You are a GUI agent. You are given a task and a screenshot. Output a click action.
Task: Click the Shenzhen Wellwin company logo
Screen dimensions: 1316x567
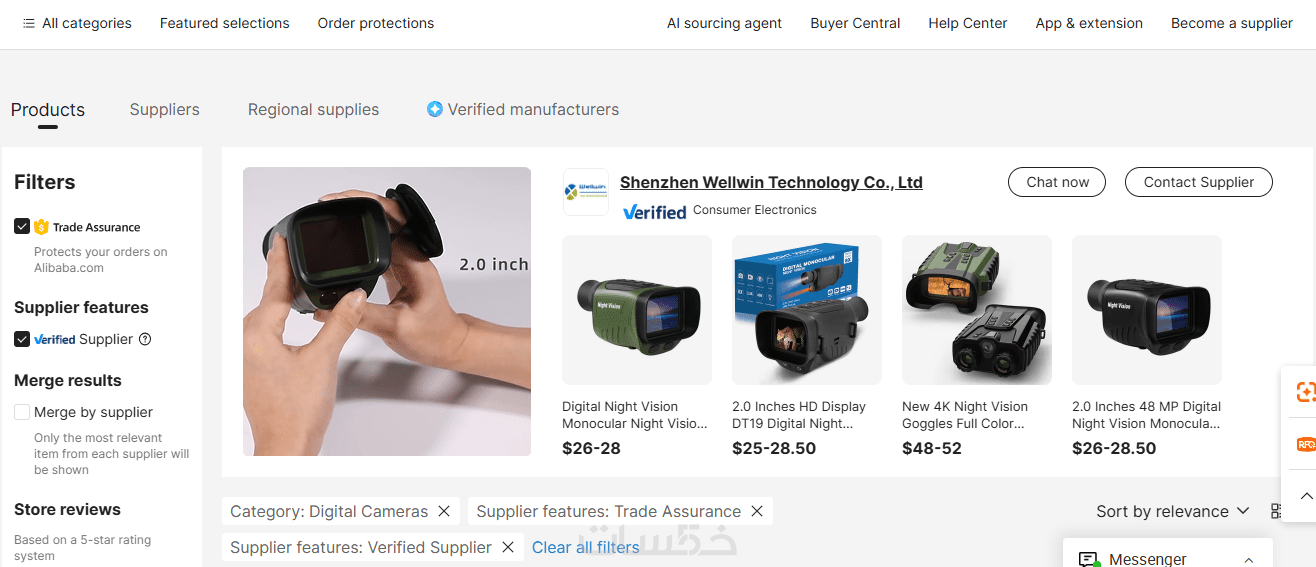(586, 192)
